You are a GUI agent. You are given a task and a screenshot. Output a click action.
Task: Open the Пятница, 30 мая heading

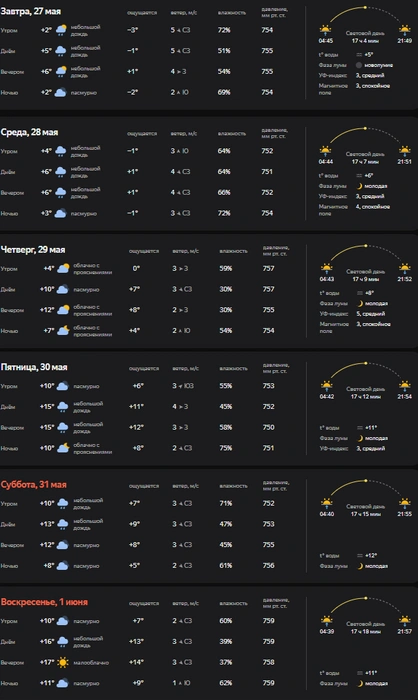pos(34,367)
